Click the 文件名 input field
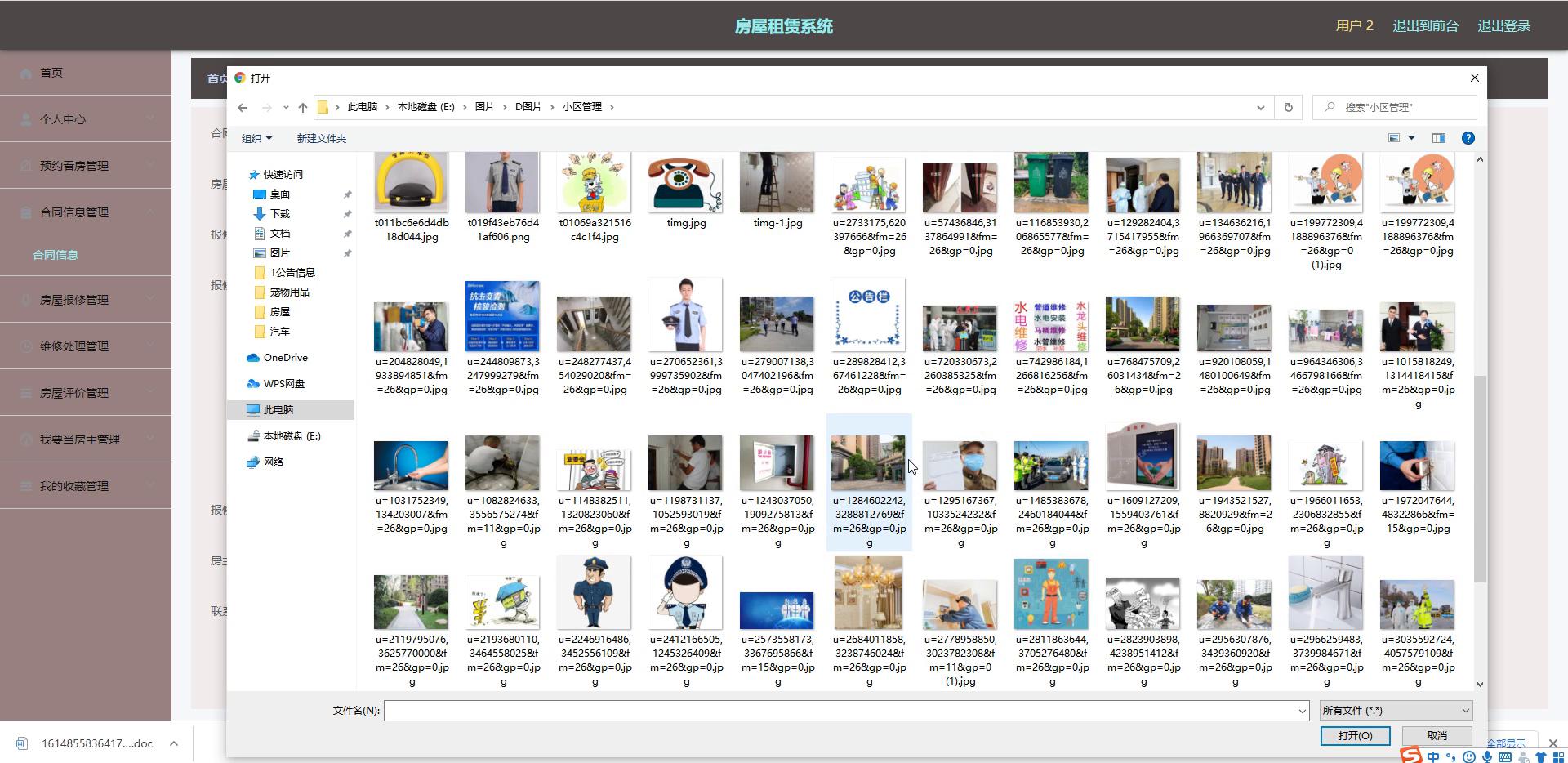Image resolution: width=1568 pixels, height=763 pixels. [x=840, y=711]
